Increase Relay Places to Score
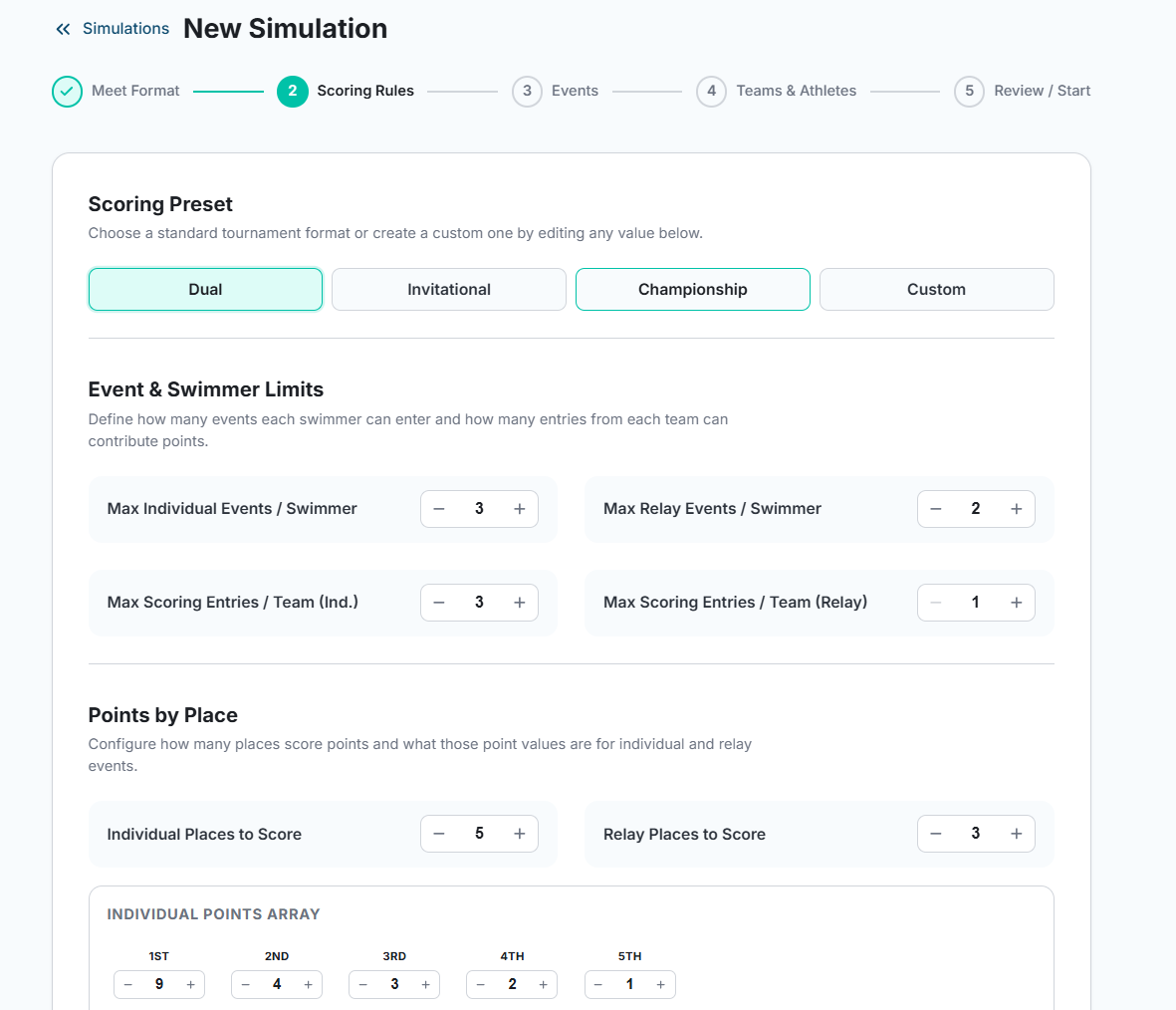The height and width of the screenshot is (1010, 1176). 1016,833
